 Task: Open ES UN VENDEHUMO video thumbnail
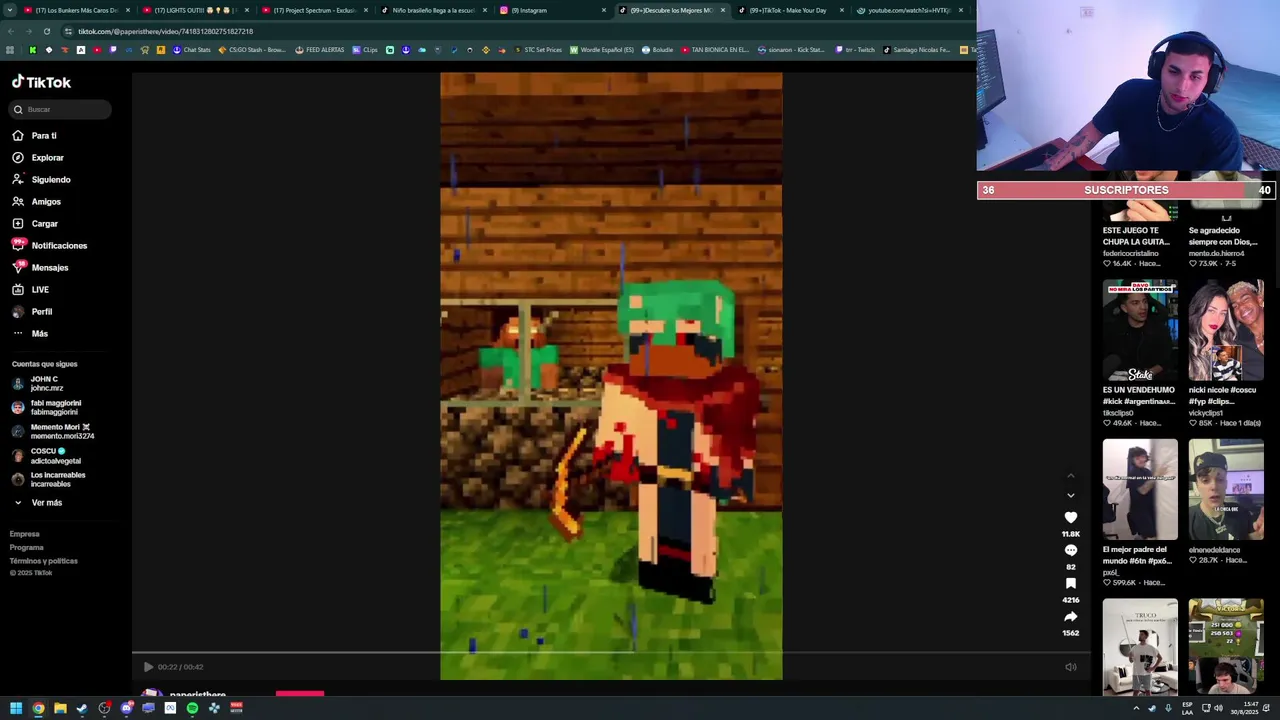[x=1140, y=330]
